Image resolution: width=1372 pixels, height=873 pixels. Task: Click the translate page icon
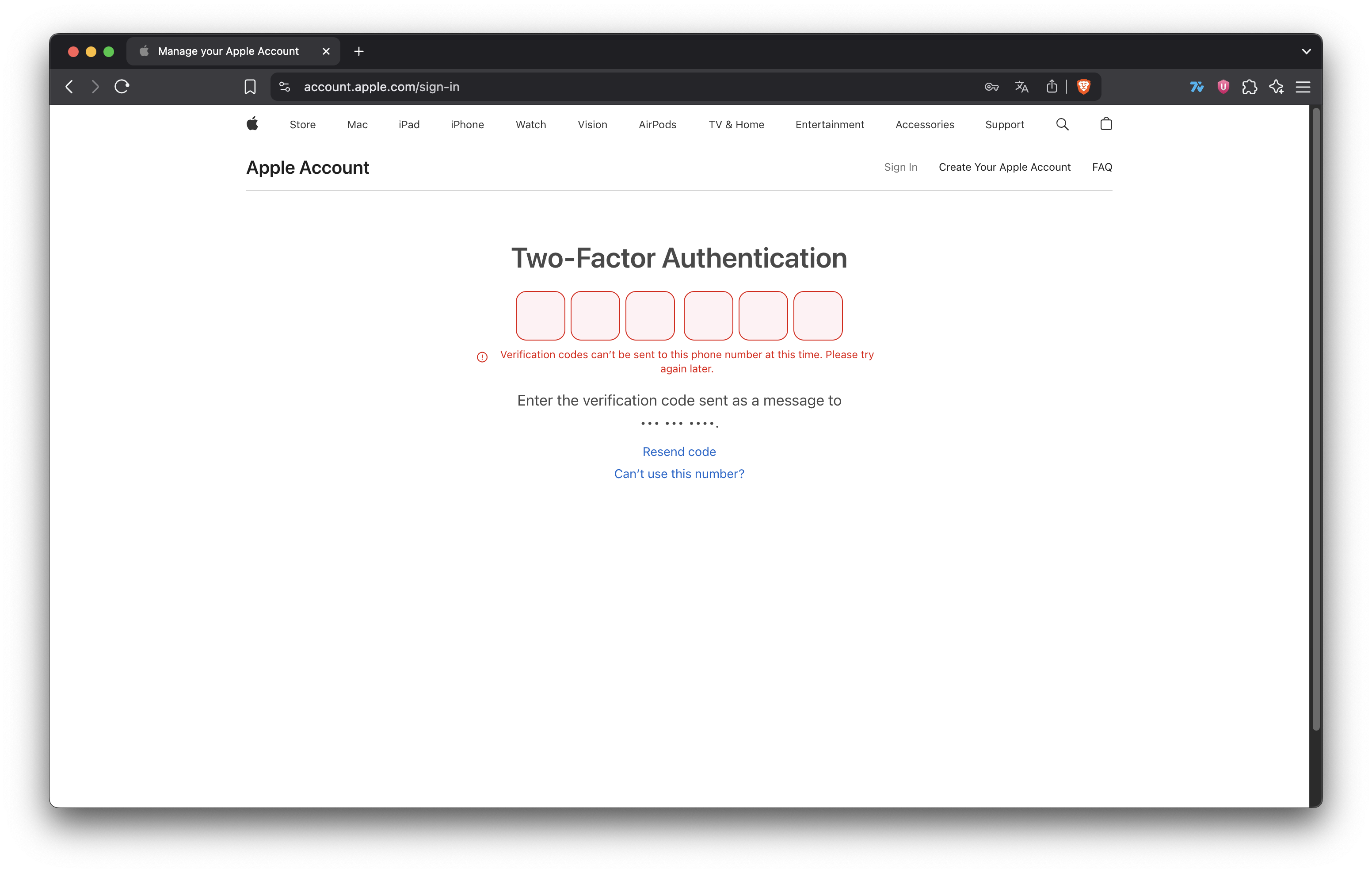point(1021,87)
